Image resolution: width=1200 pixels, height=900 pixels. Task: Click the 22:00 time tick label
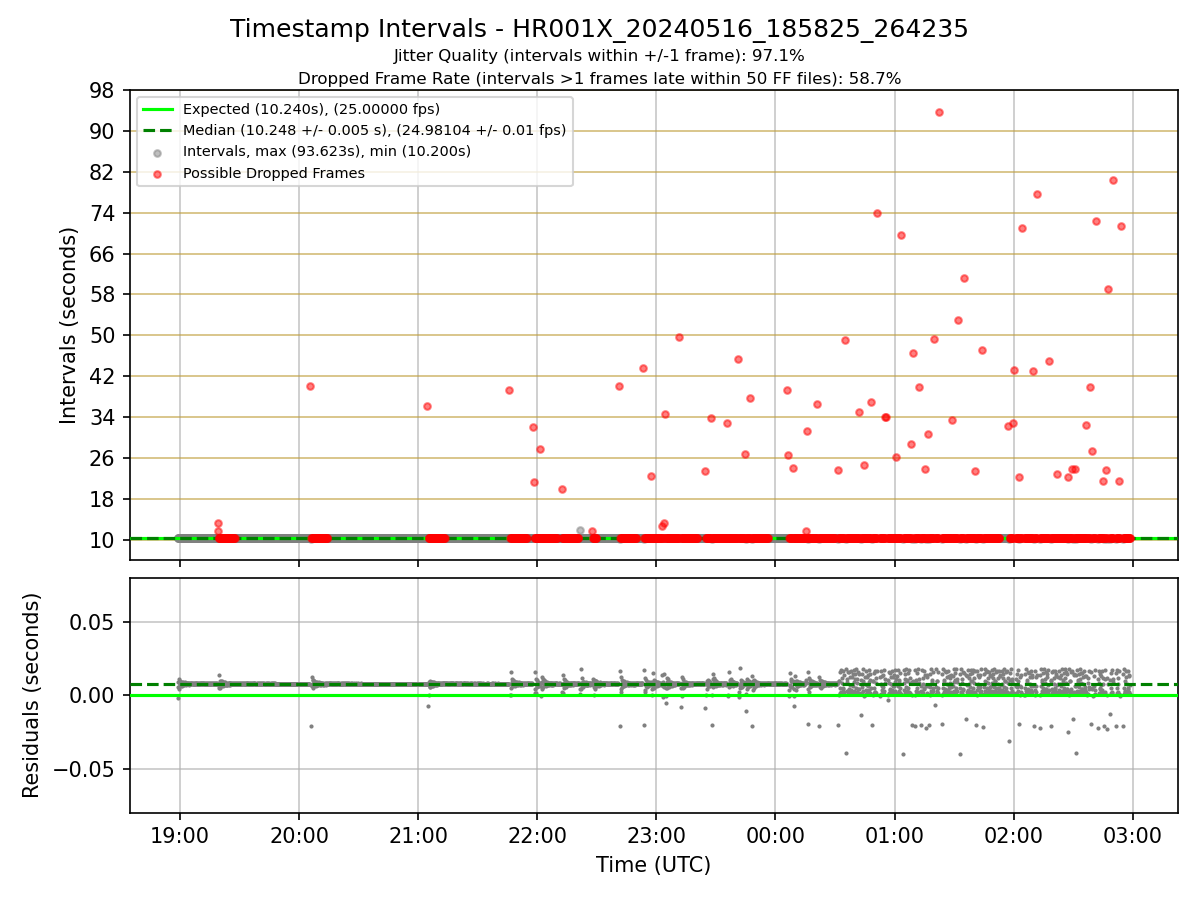537,835
